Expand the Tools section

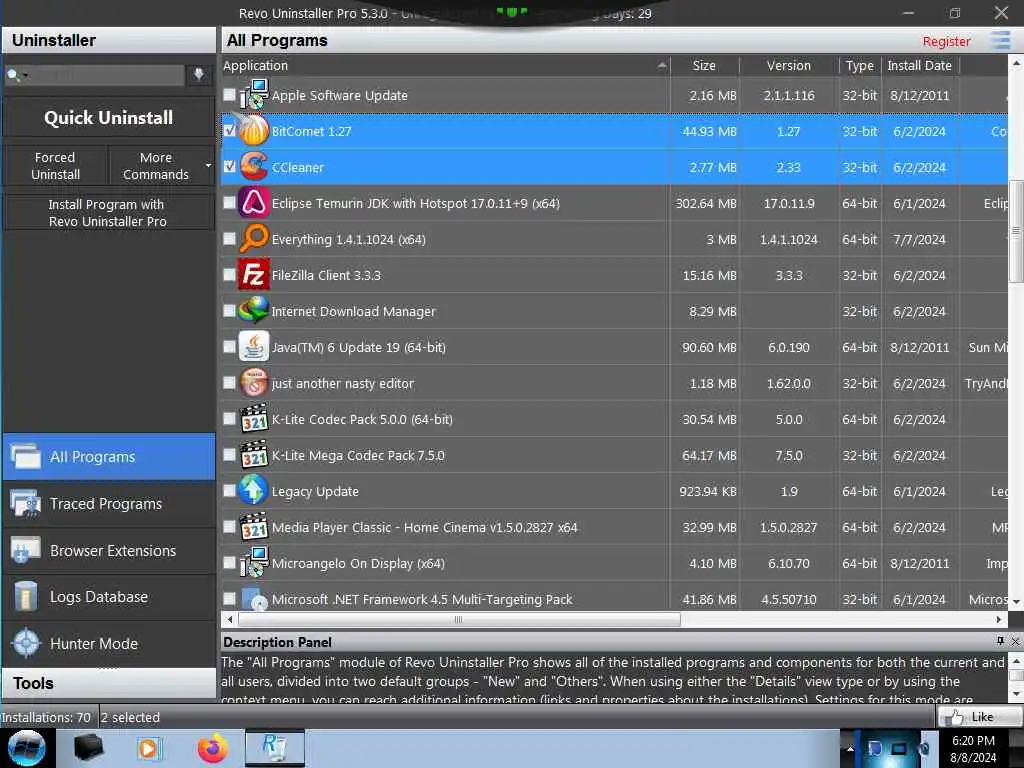[x=109, y=683]
